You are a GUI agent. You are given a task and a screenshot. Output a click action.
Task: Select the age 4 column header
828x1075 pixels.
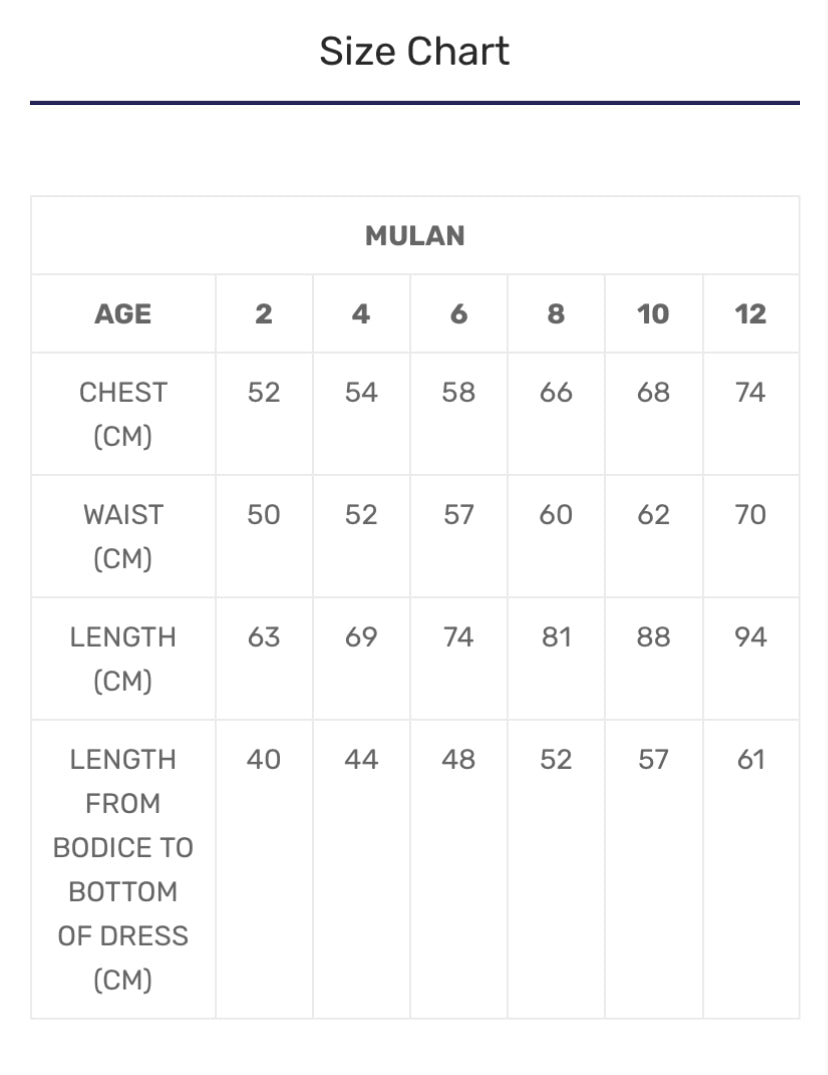pos(361,314)
